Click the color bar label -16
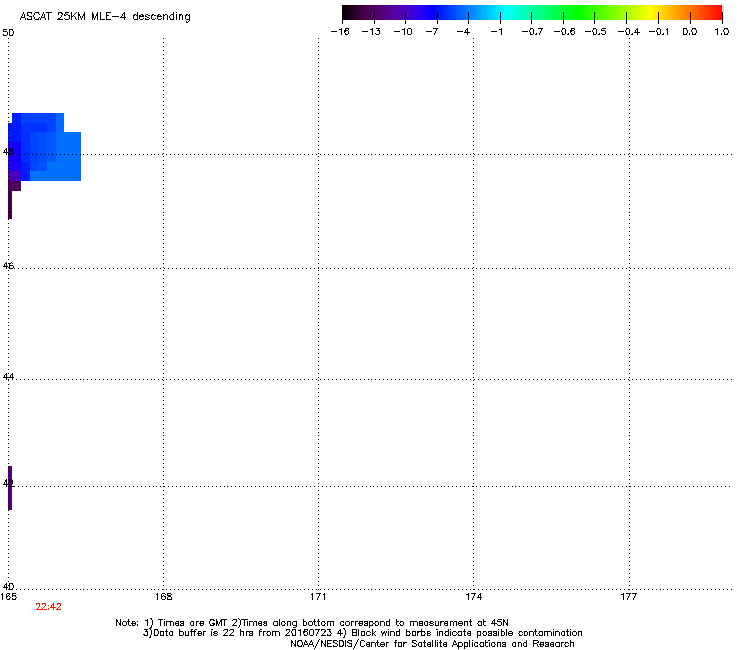 [x=340, y=32]
